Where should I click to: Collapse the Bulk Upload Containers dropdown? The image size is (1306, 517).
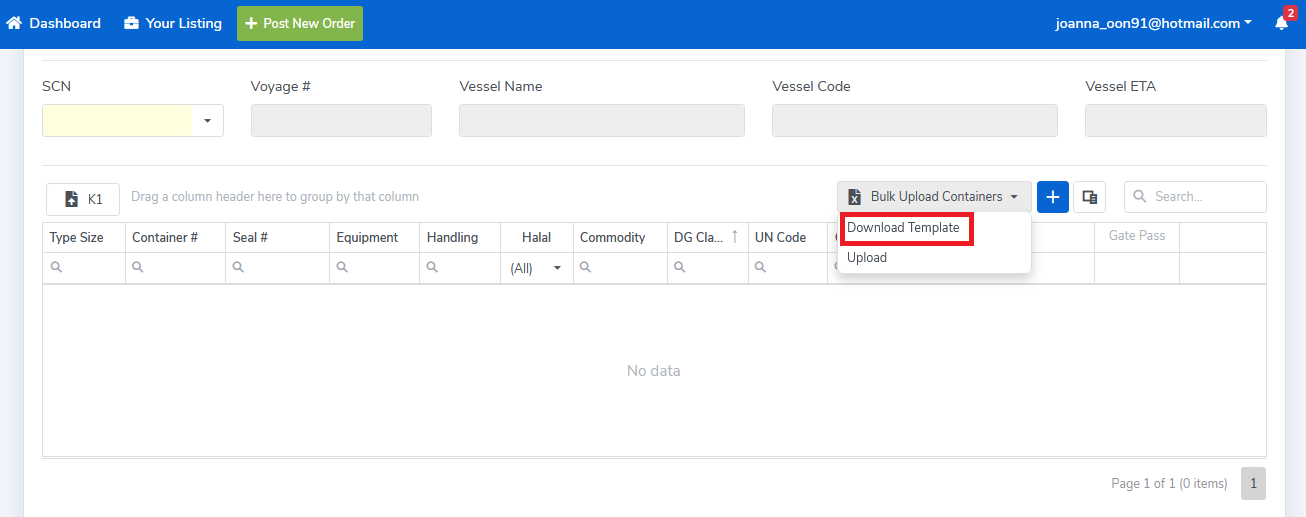pos(934,197)
